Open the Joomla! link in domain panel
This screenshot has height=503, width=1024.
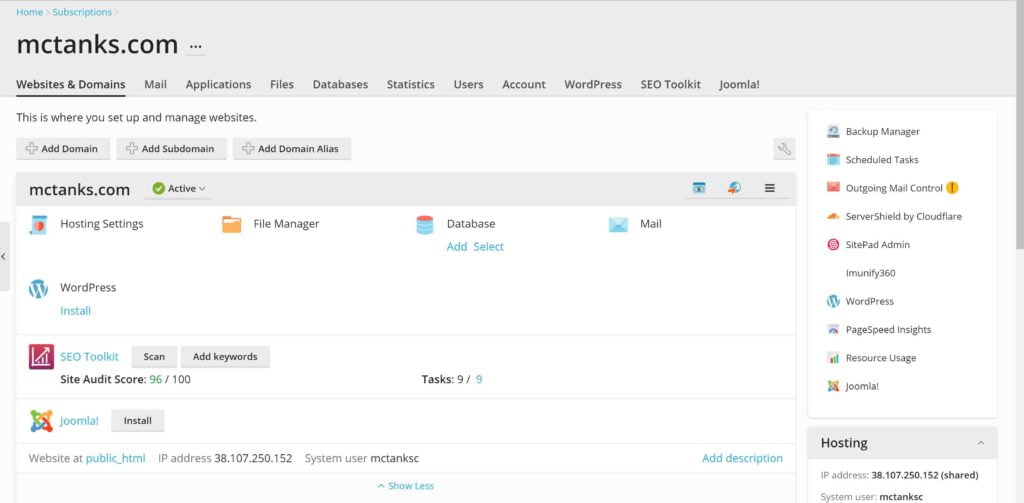79,421
